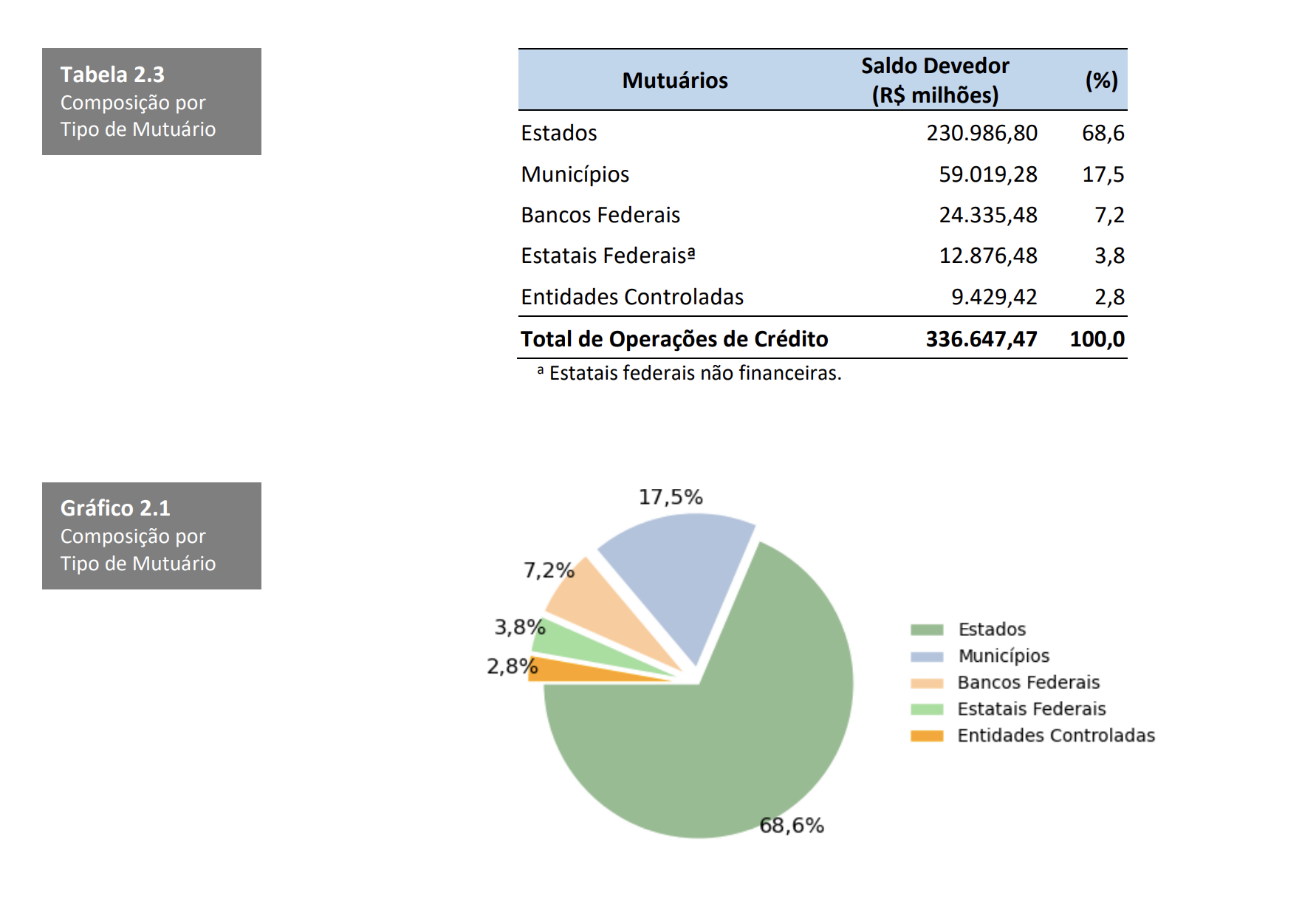Click the total value 336.647,47
This screenshot has height=913, width=1316.
coord(981,339)
